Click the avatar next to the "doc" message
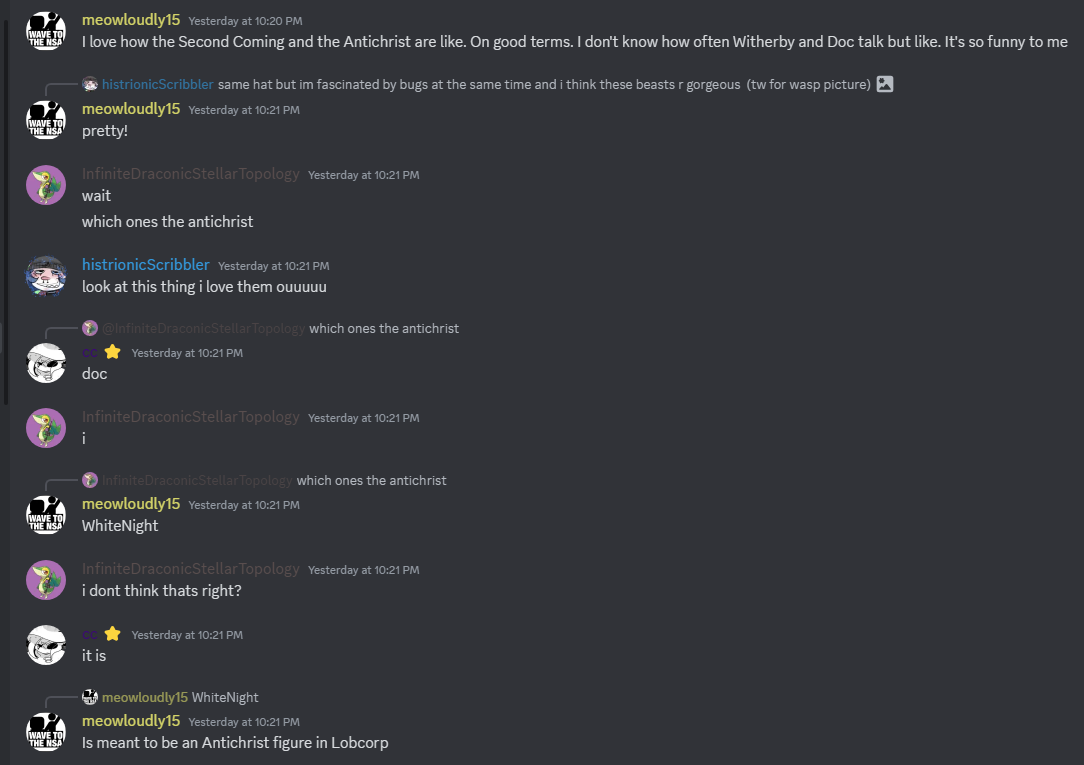The width and height of the screenshot is (1084, 765). [x=46, y=363]
